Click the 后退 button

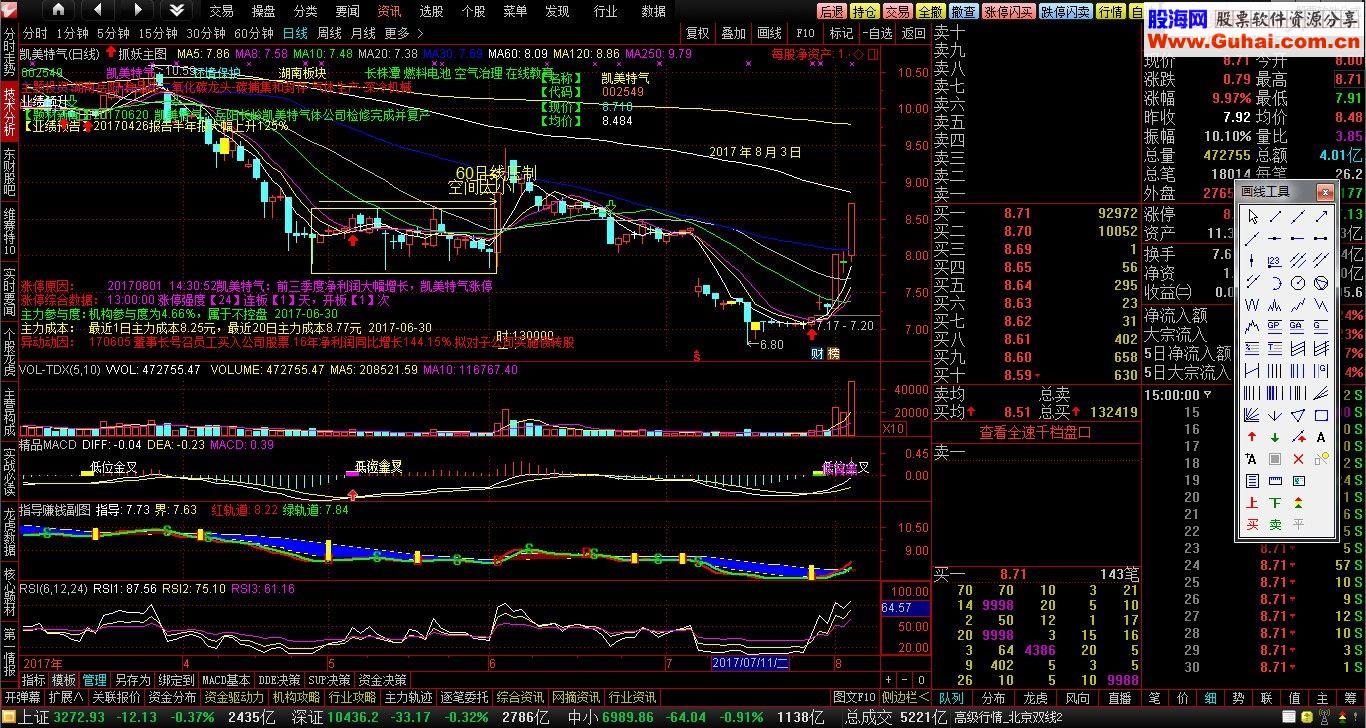pos(831,12)
